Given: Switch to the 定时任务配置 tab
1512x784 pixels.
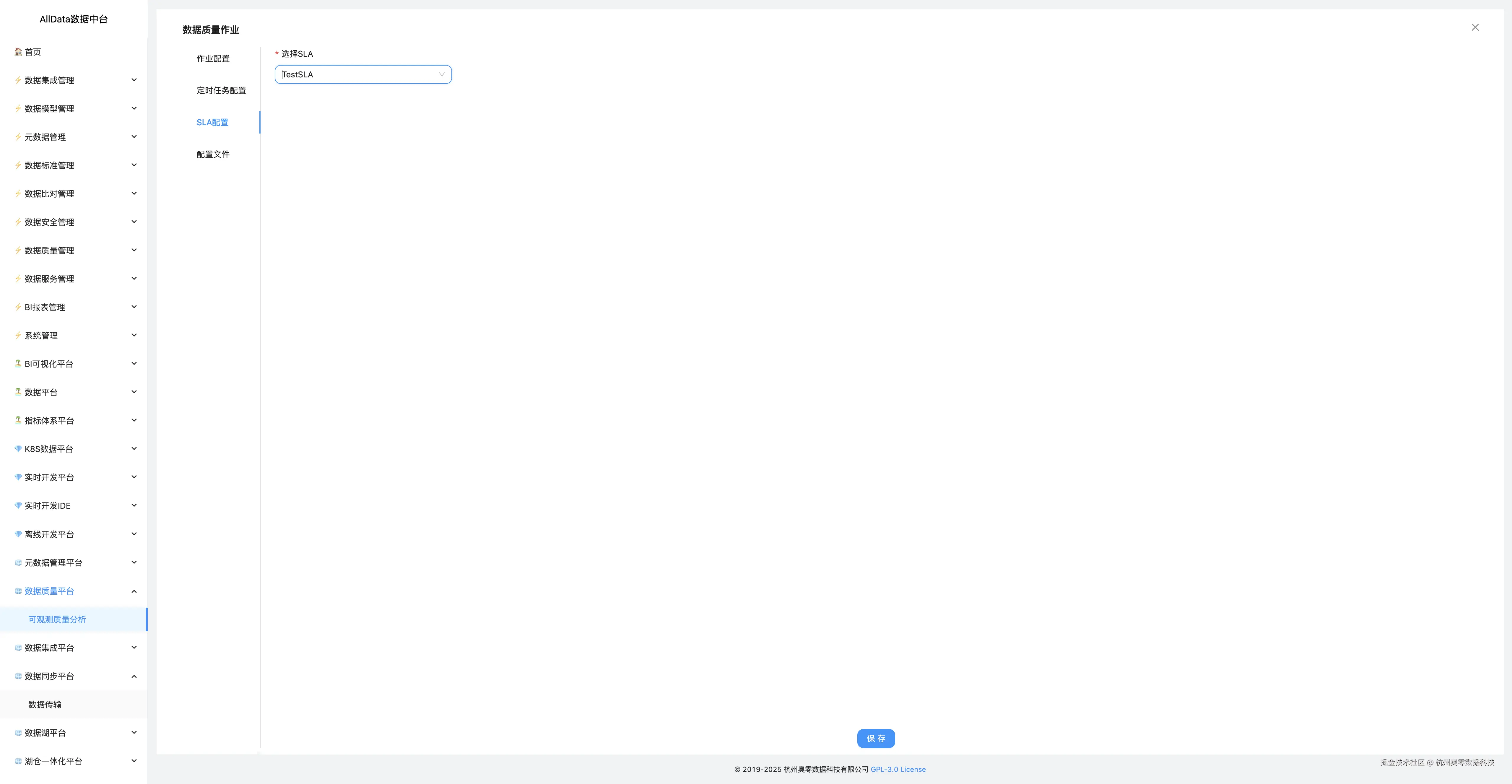Looking at the screenshot, I should (221, 90).
